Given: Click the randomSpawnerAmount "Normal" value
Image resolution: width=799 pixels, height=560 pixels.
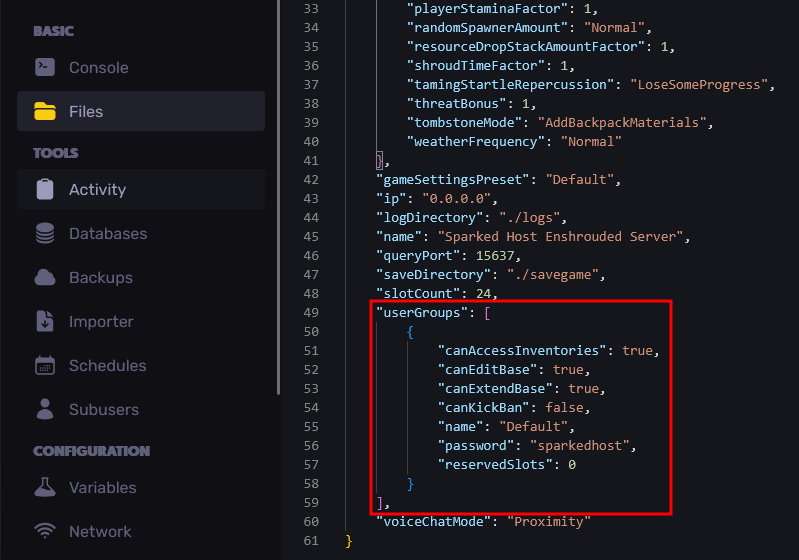Looking at the screenshot, I should pos(614,27).
